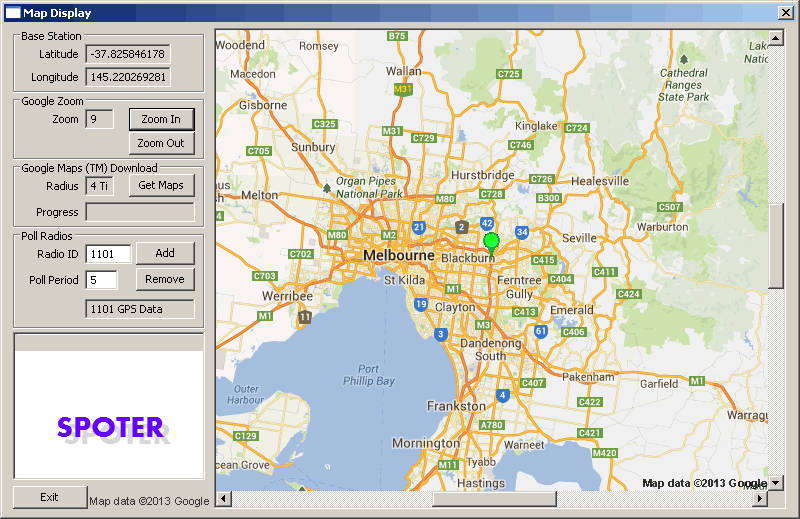Click the M31 highway shield near Wallan
The image size is (800, 519).
pyautogui.click(x=403, y=90)
